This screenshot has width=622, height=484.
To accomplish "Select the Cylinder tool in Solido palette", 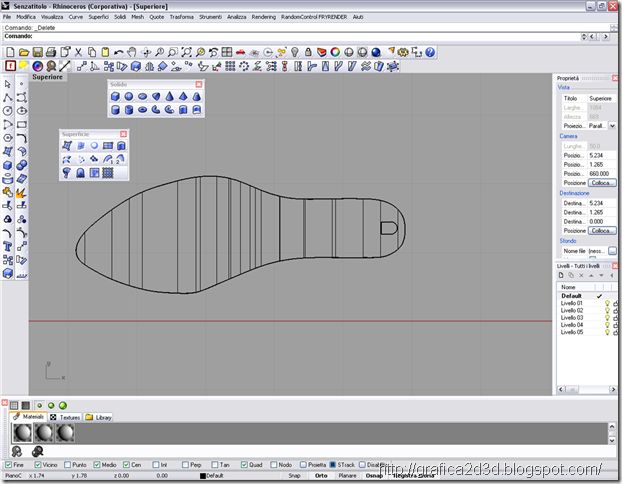I will tap(115, 109).
